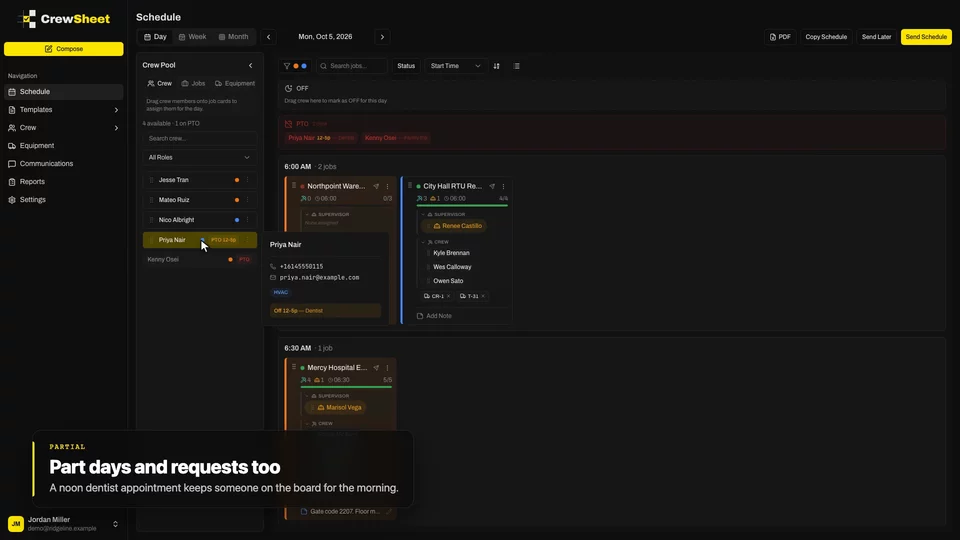Click the sort direction icon beside Start Time
The height and width of the screenshot is (540, 960).
[497, 66]
